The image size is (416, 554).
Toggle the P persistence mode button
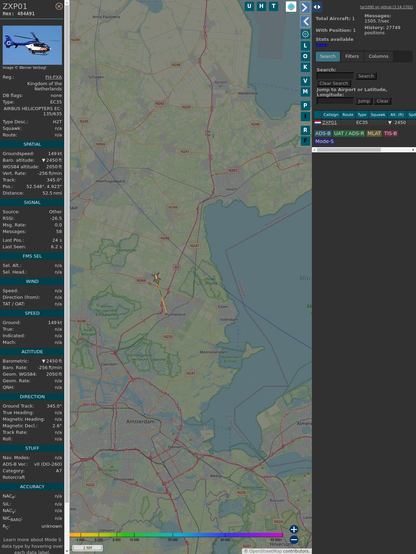click(305, 105)
